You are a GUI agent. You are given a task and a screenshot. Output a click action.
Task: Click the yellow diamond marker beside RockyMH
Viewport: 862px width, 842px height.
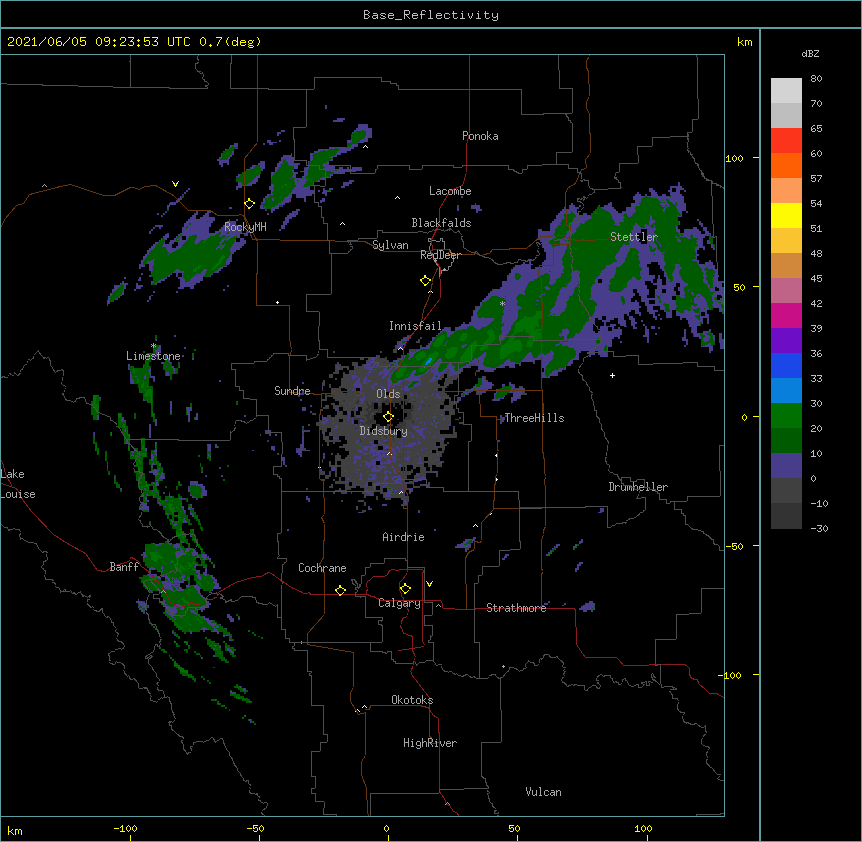[250, 204]
